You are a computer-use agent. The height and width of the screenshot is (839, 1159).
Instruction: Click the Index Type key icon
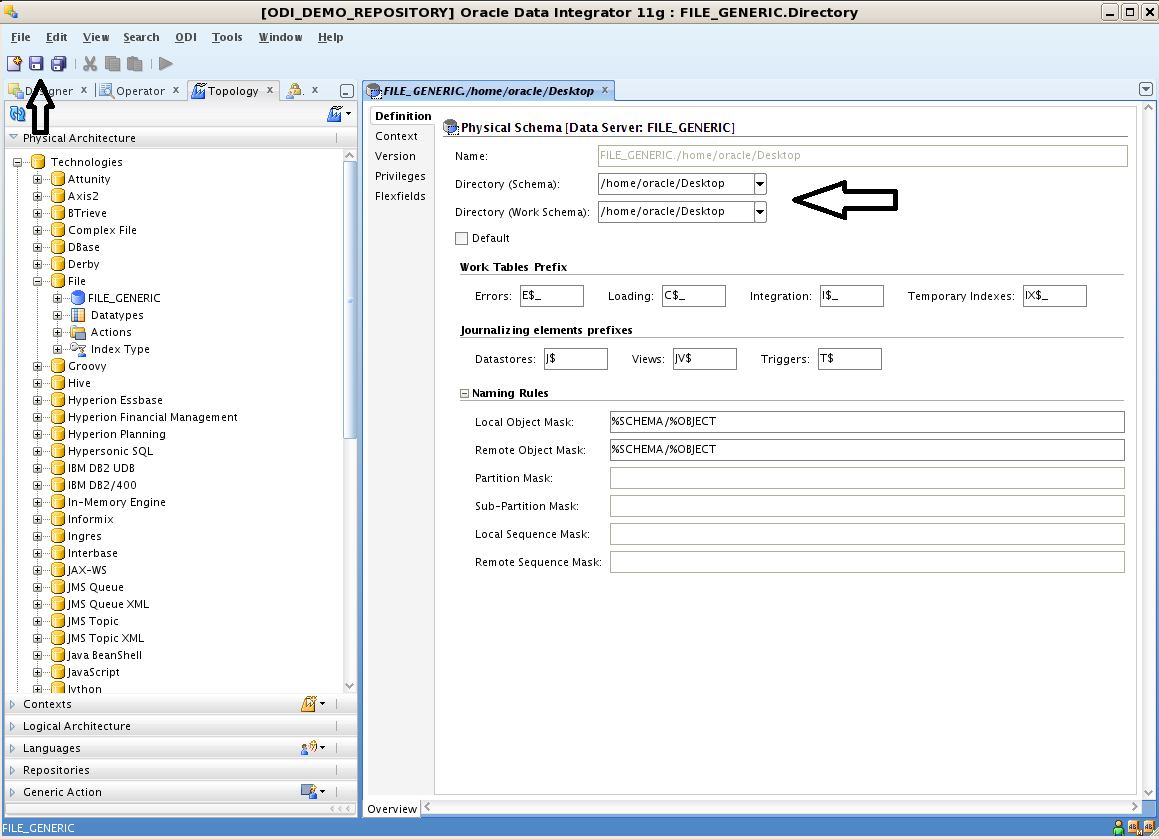pos(78,349)
